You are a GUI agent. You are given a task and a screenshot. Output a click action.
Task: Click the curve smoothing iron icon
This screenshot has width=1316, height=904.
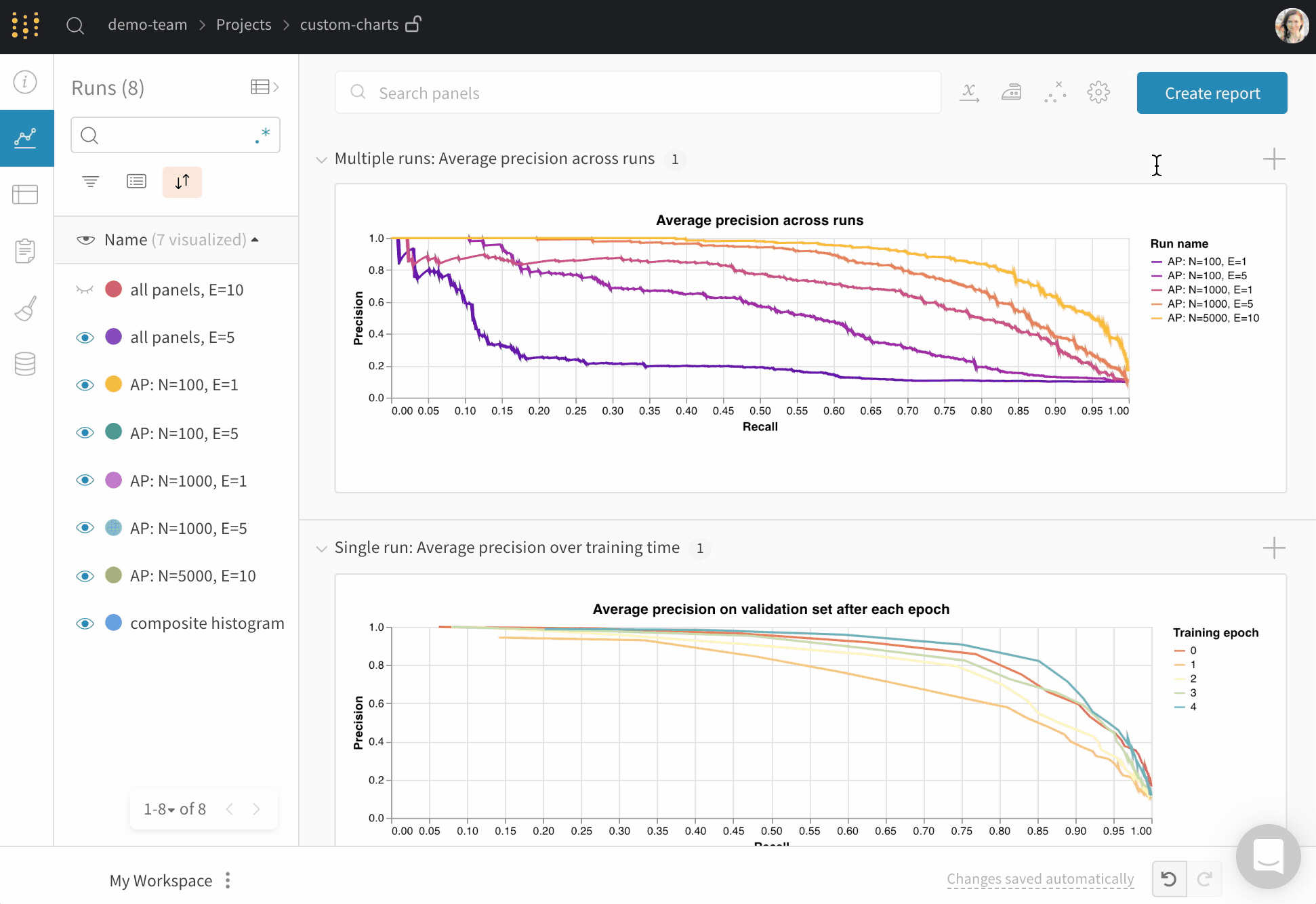coord(1012,92)
